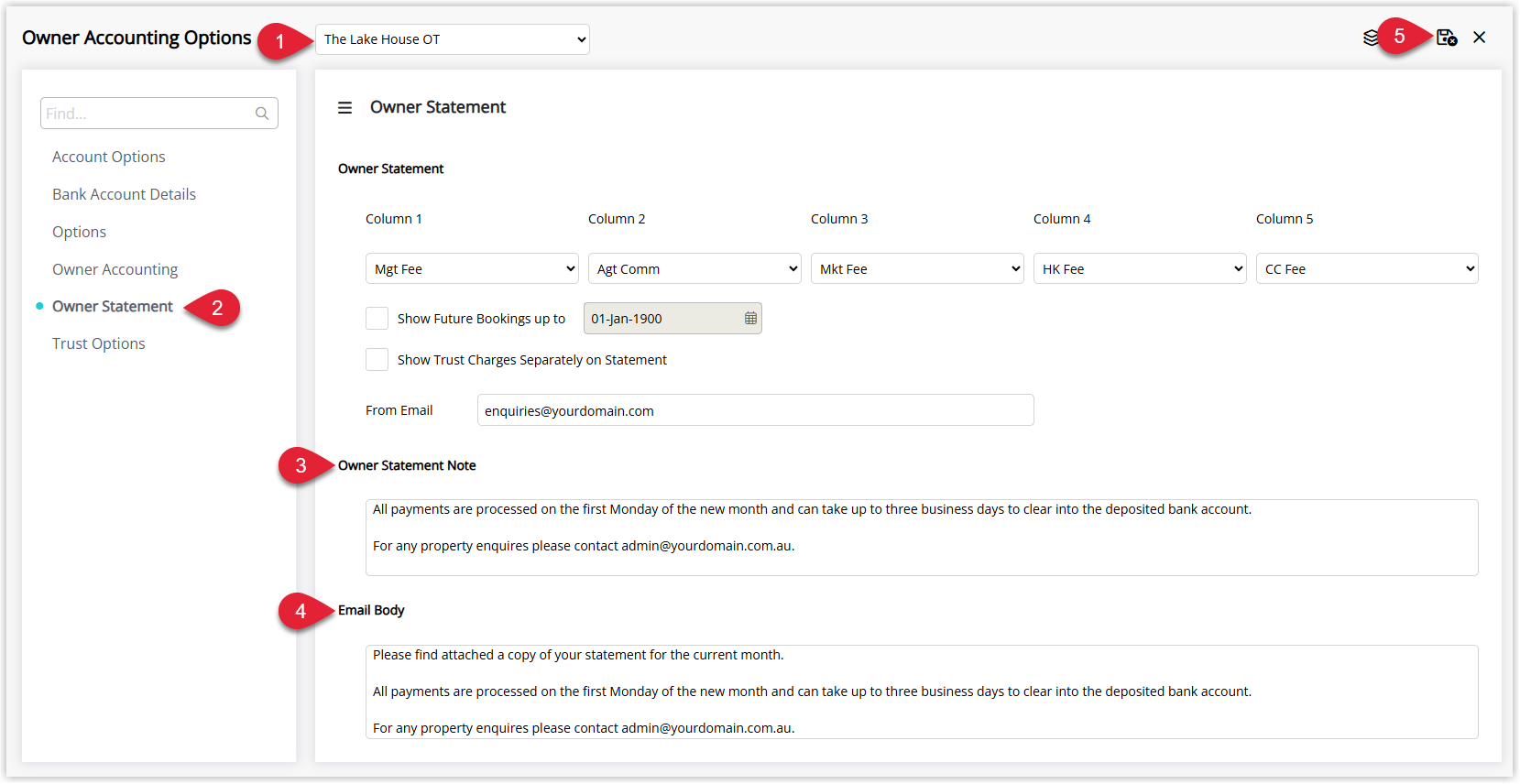The height and width of the screenshot is (784, 1520).
Task: Click inside Owner Statement Note text area
Action: [x=922, y=538]
